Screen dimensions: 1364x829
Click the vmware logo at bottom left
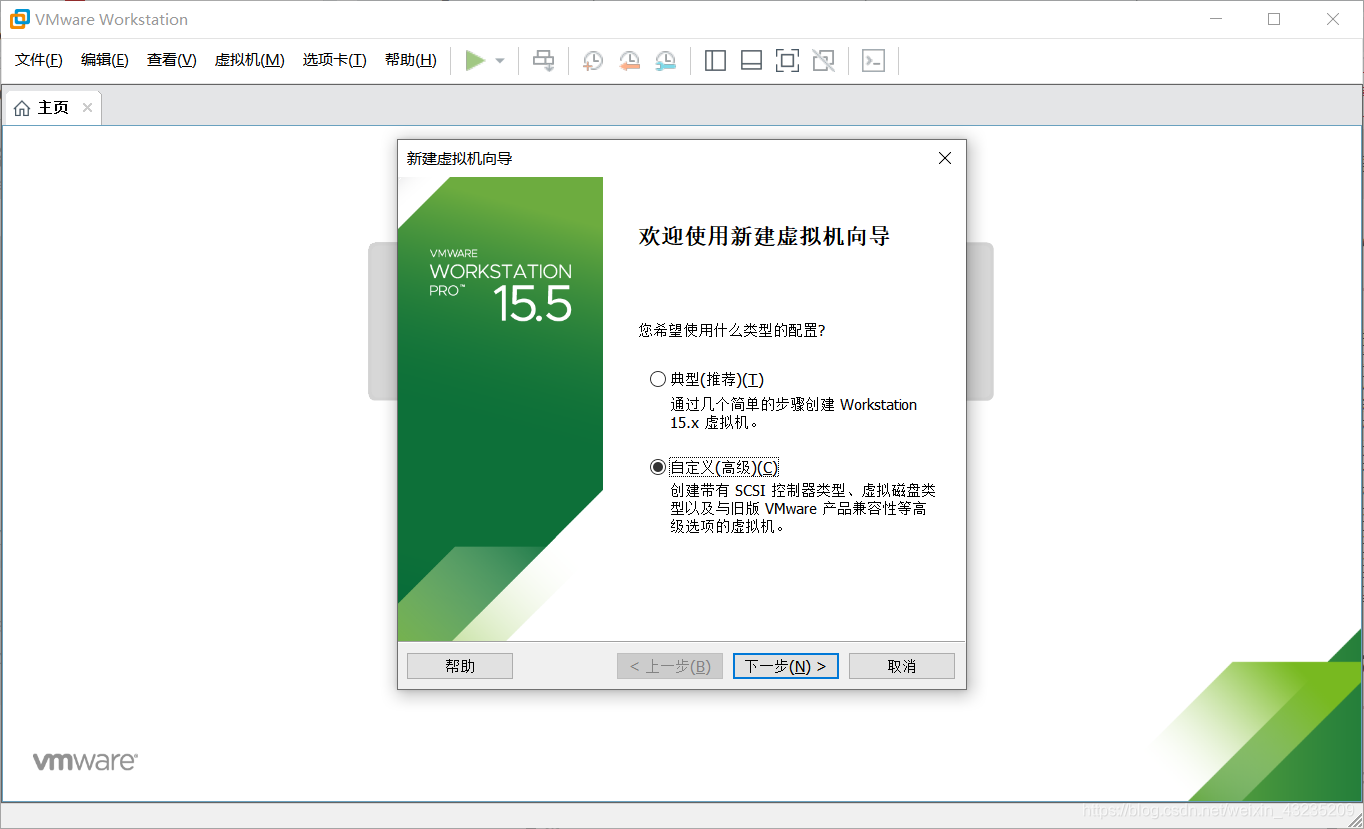click(x=85, y=762)
